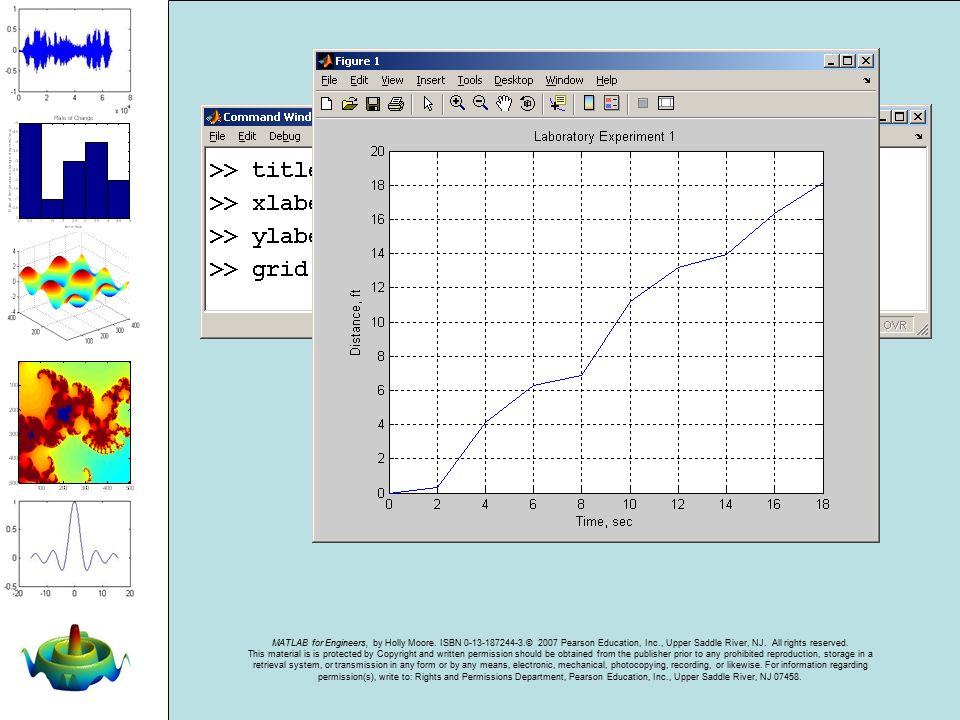
Task: Select the Rotate 3D tool
Action: [x=527, y=103]
